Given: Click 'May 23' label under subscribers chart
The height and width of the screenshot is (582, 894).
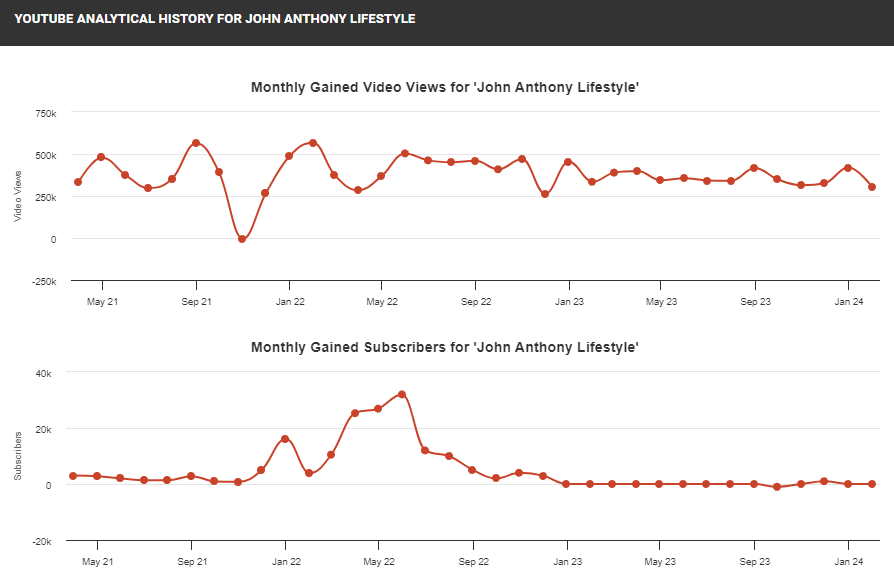Looking at the screenshot, I should [660, 561].
